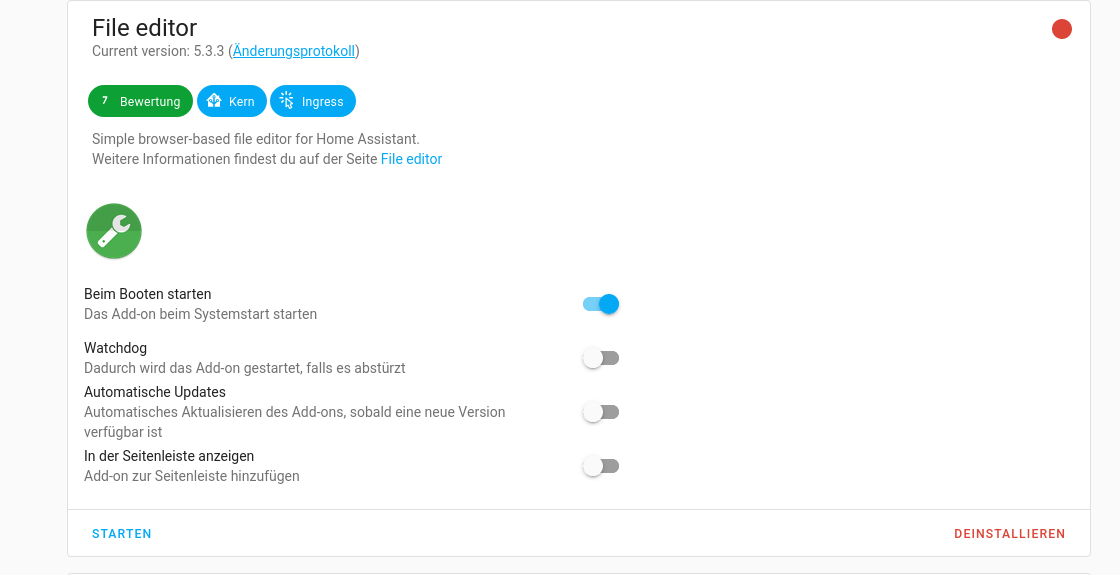Open the Änderungsprotokoll link
This screenshot has width=1120, height=575.
(294, 51)
